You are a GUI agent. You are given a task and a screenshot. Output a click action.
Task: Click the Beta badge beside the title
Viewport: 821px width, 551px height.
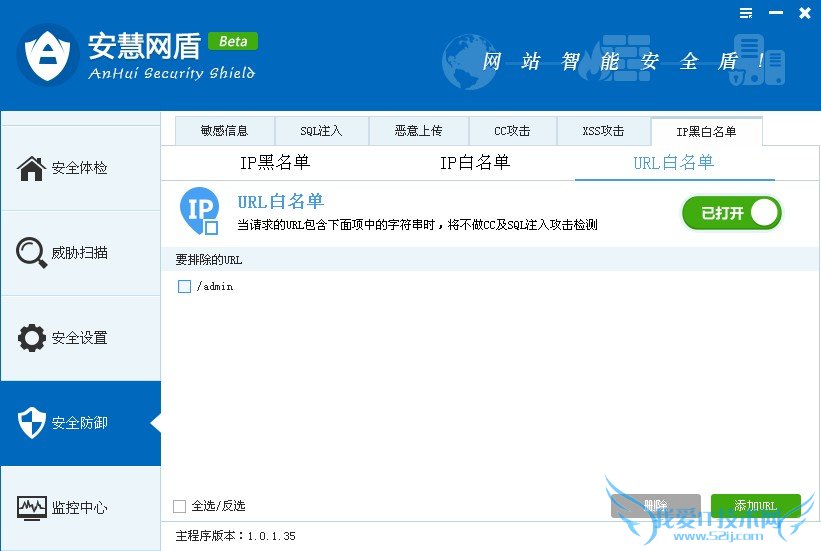(233, 41)
